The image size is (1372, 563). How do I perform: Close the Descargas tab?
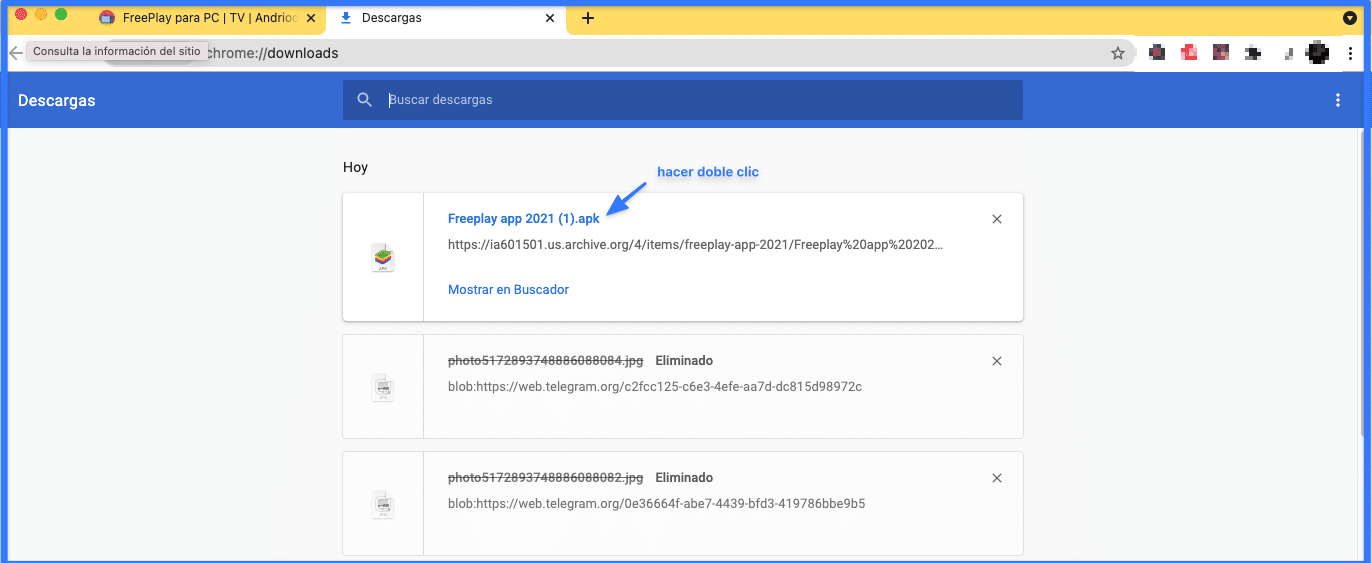(549, 18)
